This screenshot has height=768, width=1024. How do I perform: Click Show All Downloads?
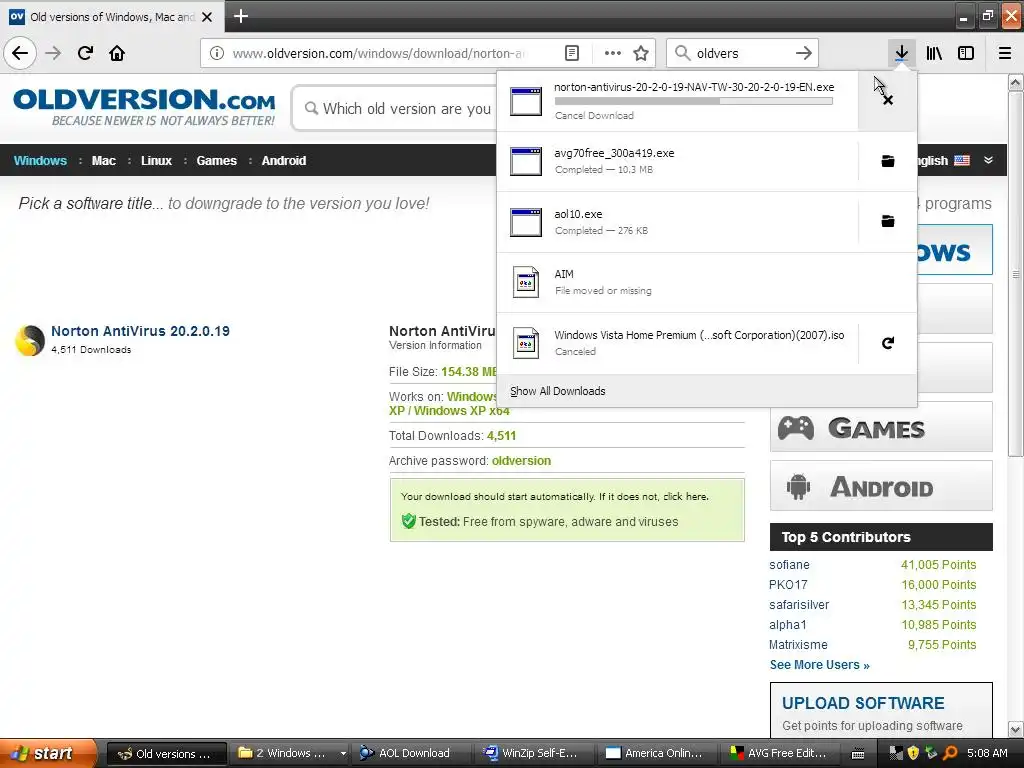(x=558, y=391)
